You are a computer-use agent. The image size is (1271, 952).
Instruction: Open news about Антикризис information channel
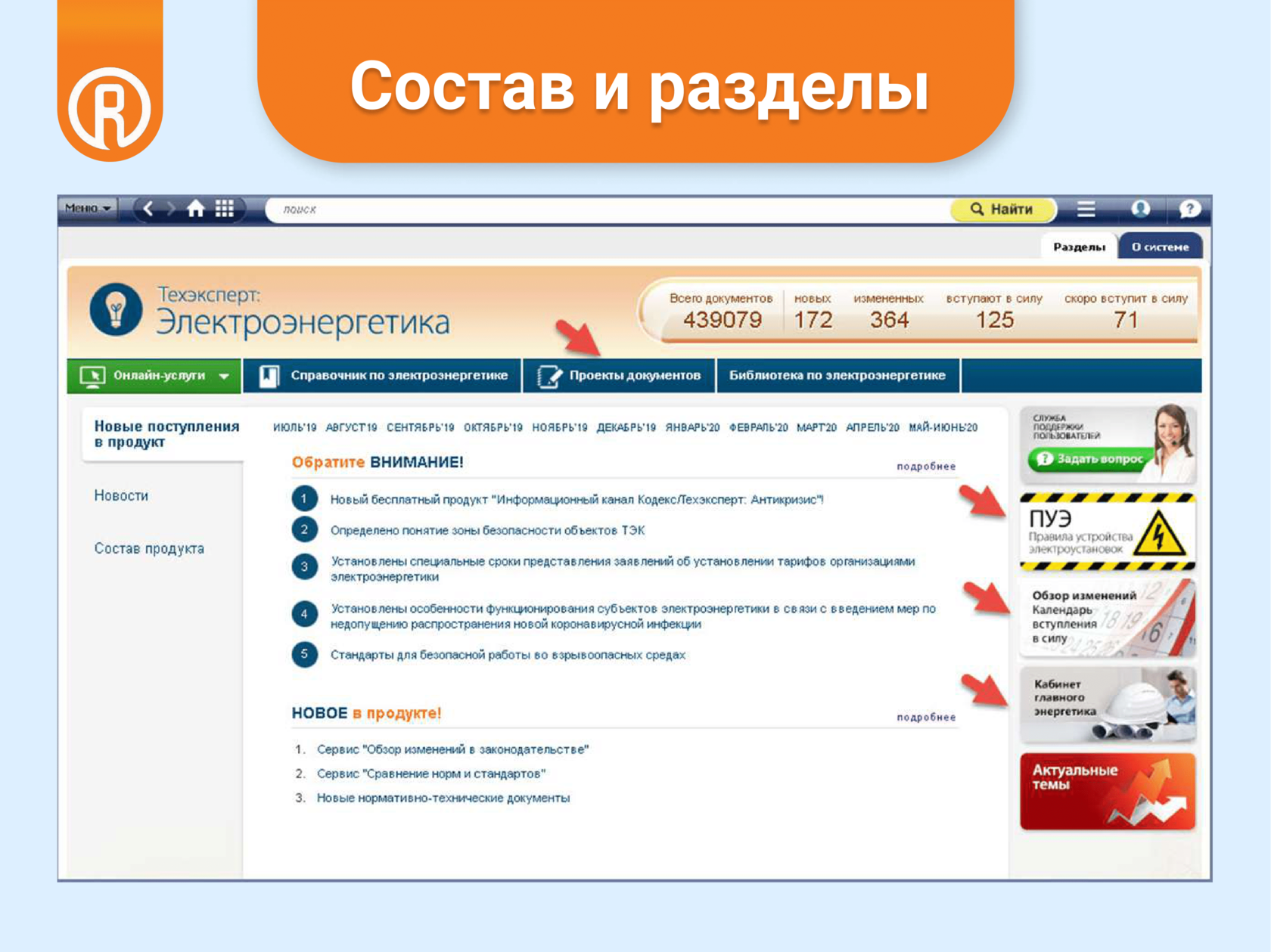click(577, 500)
